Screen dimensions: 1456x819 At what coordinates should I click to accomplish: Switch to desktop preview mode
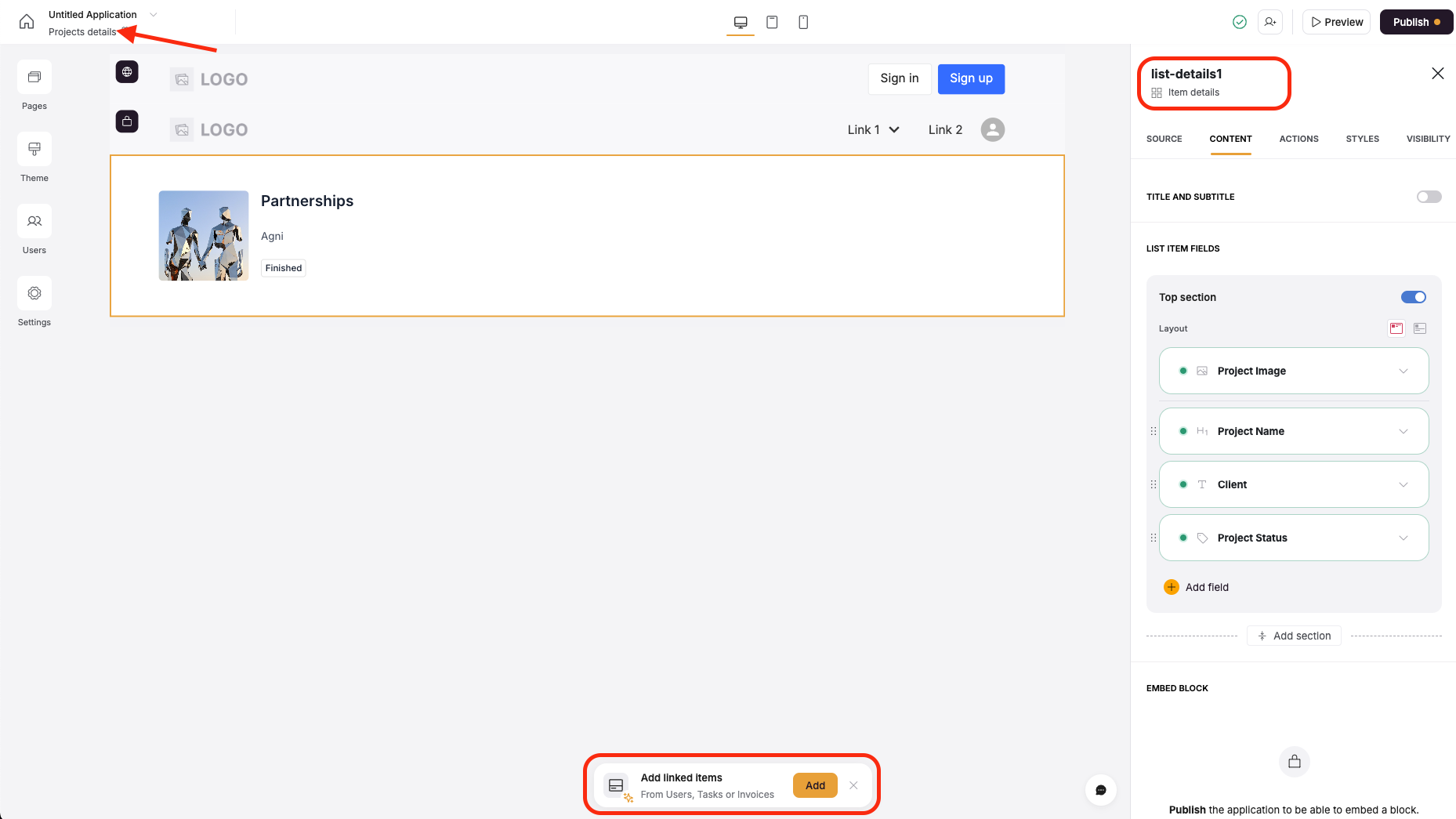(x=741, y=22)
